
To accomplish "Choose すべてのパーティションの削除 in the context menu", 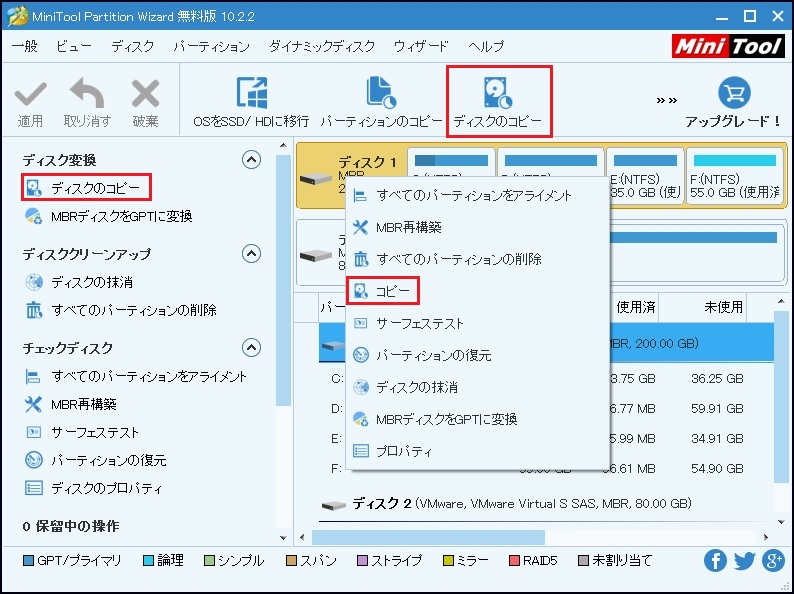I will point(478,259).
